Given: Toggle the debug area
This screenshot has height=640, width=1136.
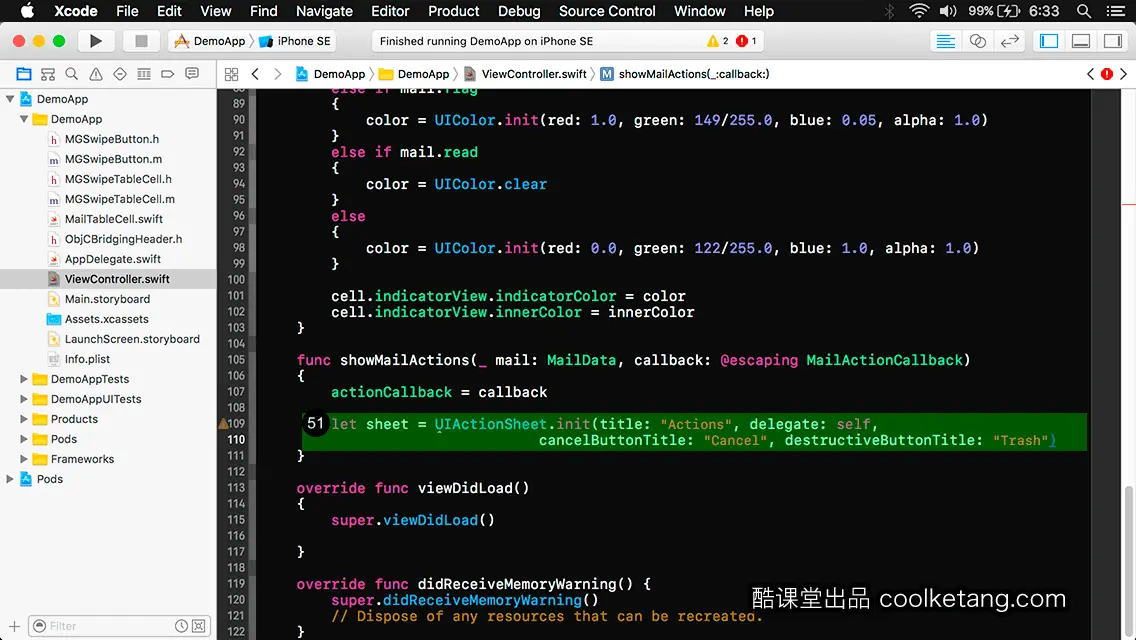Looking at the screenshot, I should click(x=1080, y=41).
